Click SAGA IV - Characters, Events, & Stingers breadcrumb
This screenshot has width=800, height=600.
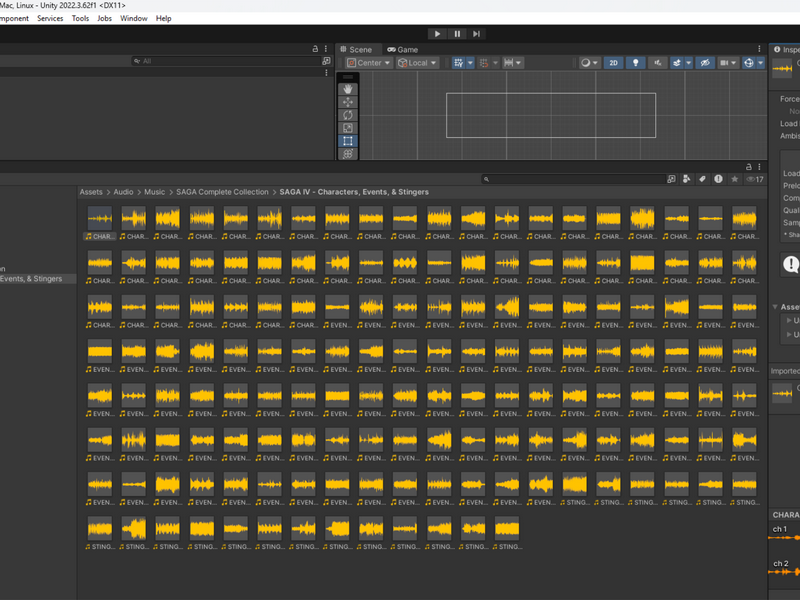click(354, 192)
